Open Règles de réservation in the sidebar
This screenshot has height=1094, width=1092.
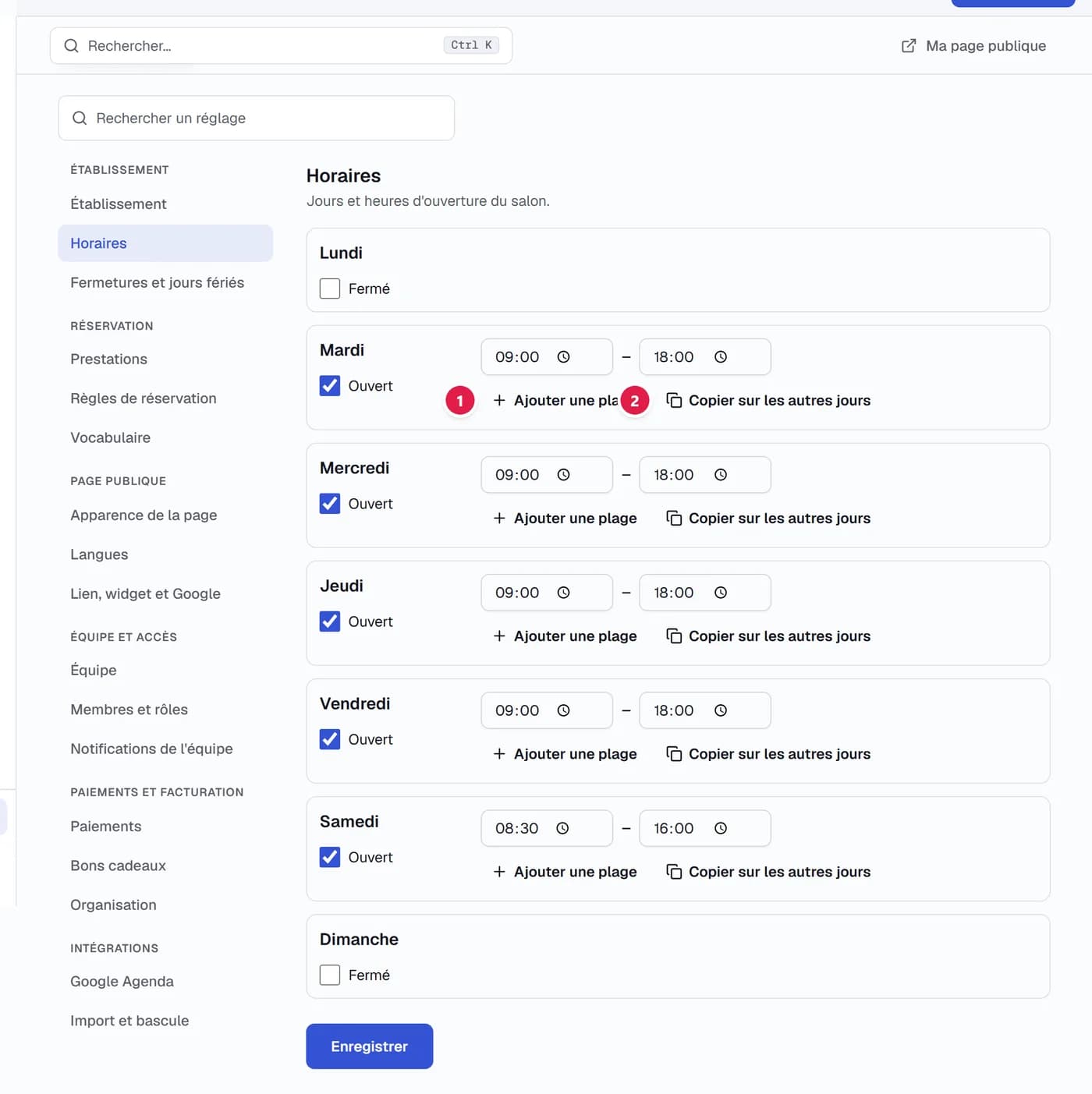pyautogui.click(x=165, y=398)
